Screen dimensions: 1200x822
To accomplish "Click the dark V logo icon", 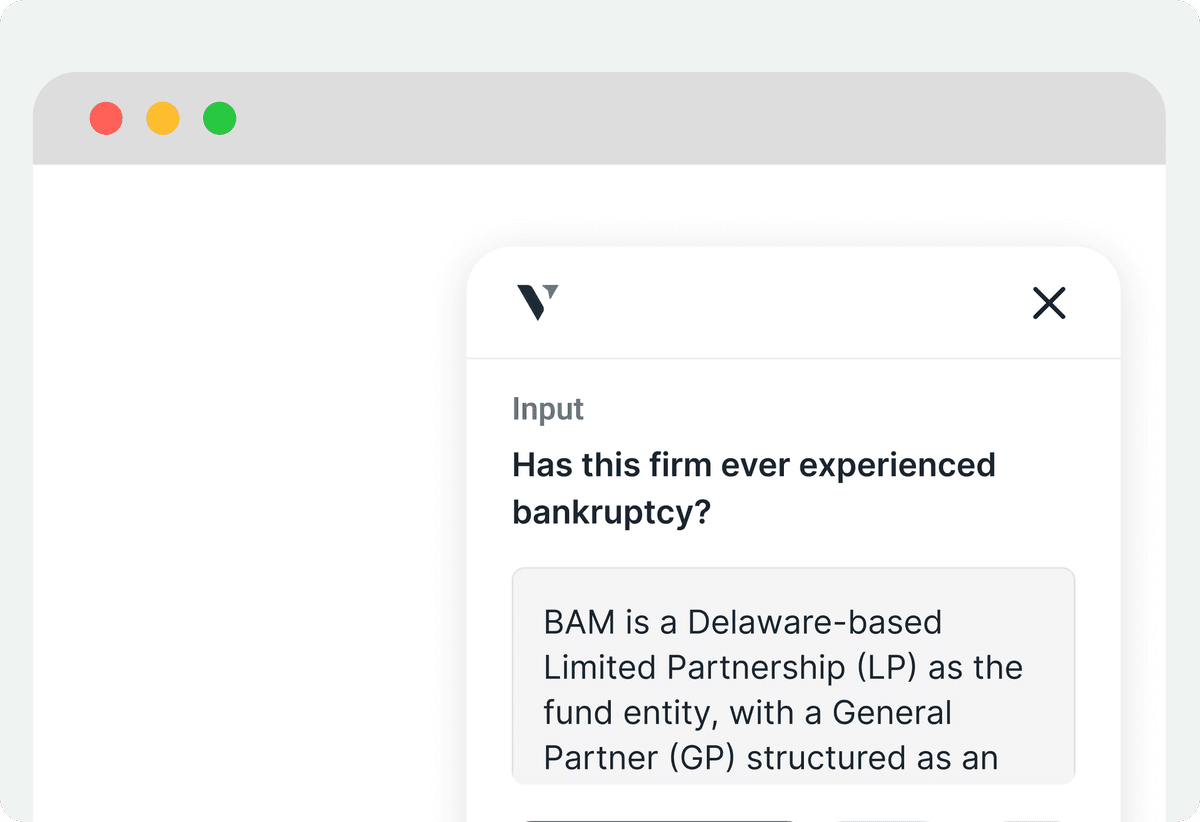I will tap(537, 302).
